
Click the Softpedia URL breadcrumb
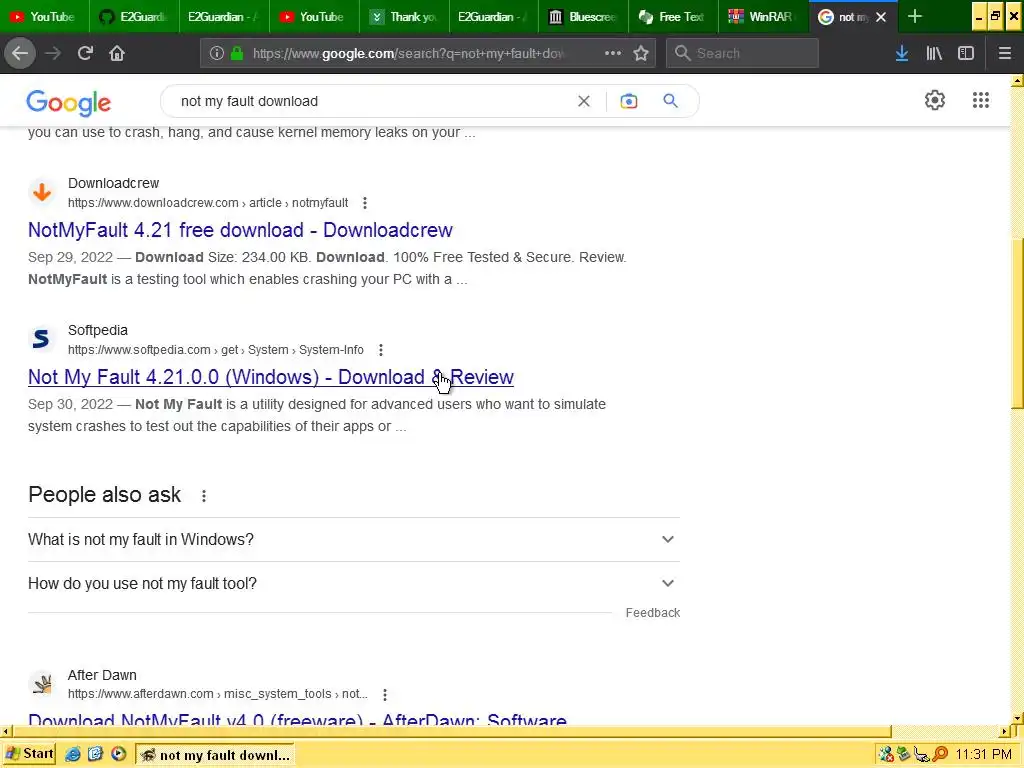[x=216, y=350]
